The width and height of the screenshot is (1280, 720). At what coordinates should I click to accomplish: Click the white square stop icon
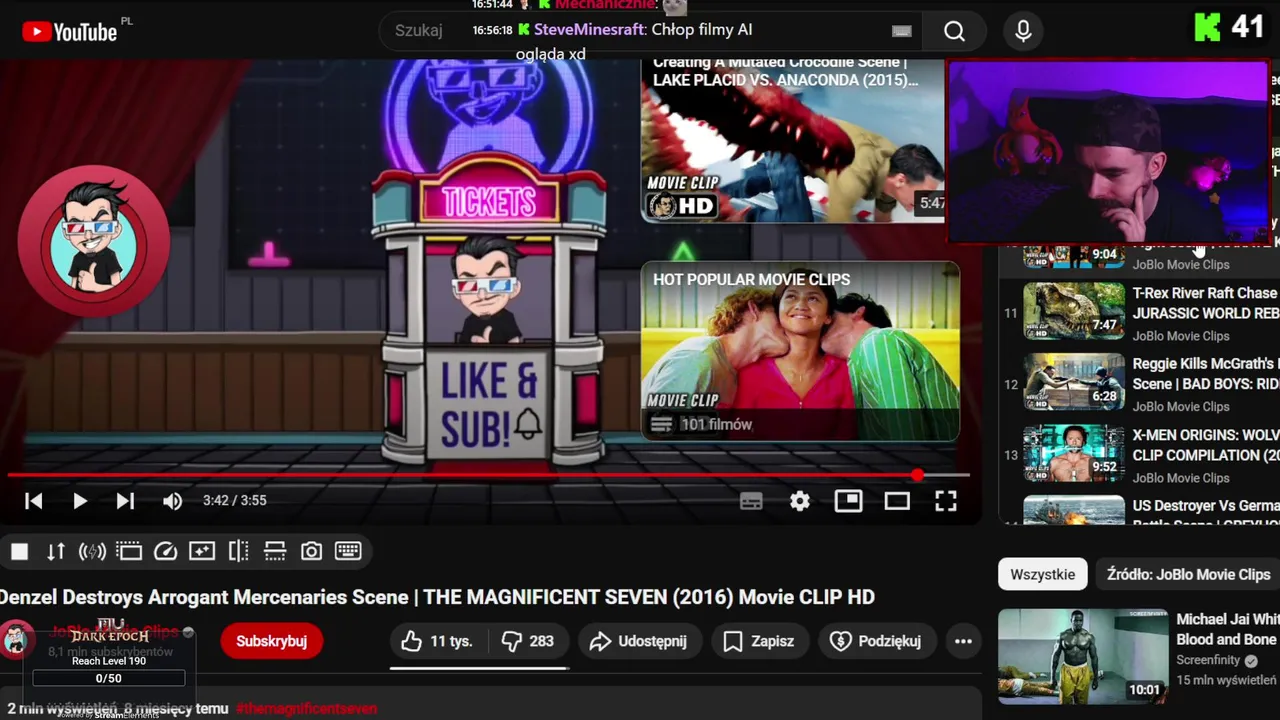19,551
